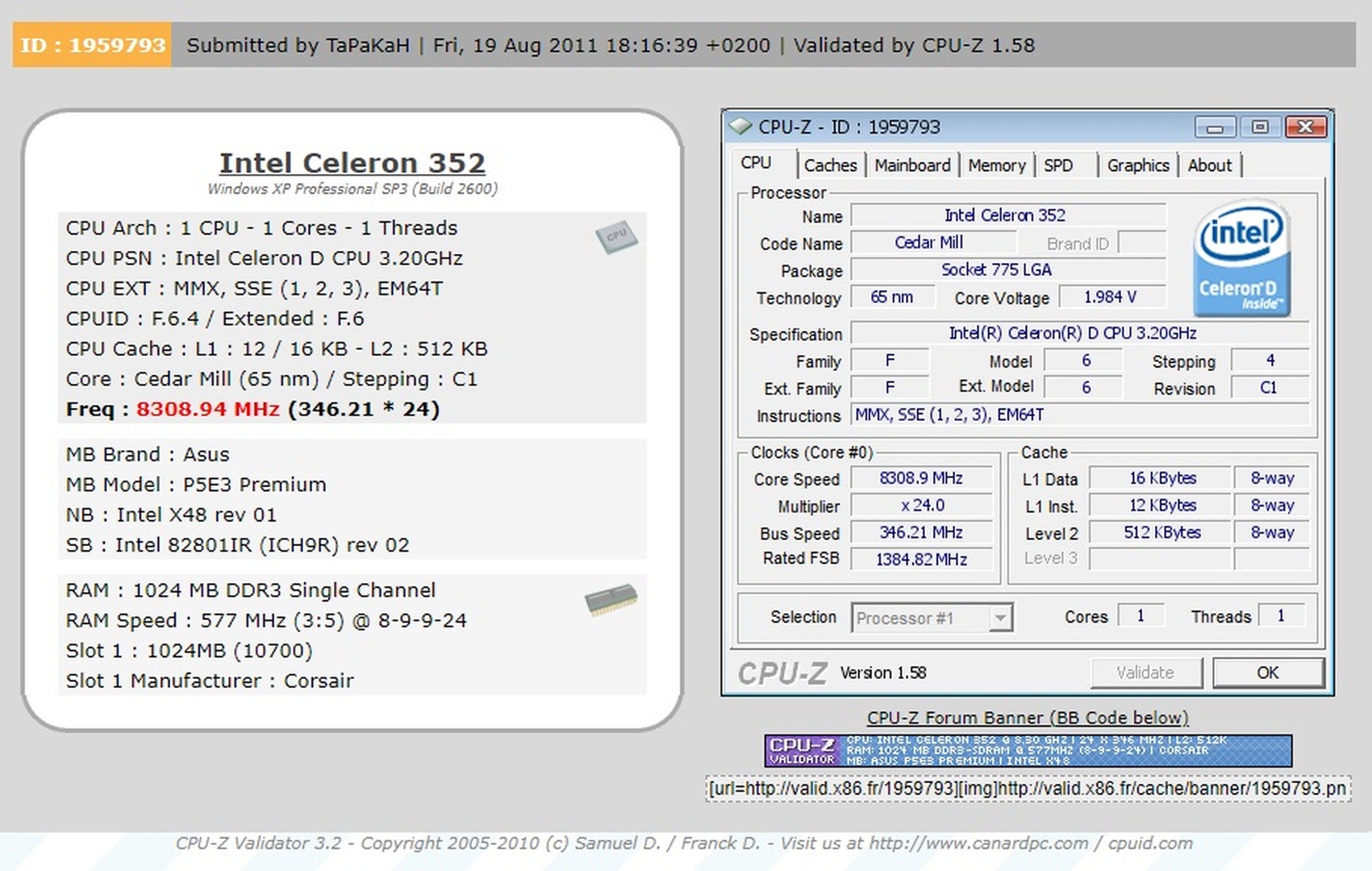Screen dimensions: 1372x871
Task: Click the Stepping value 4
Action: [1269, 360]
